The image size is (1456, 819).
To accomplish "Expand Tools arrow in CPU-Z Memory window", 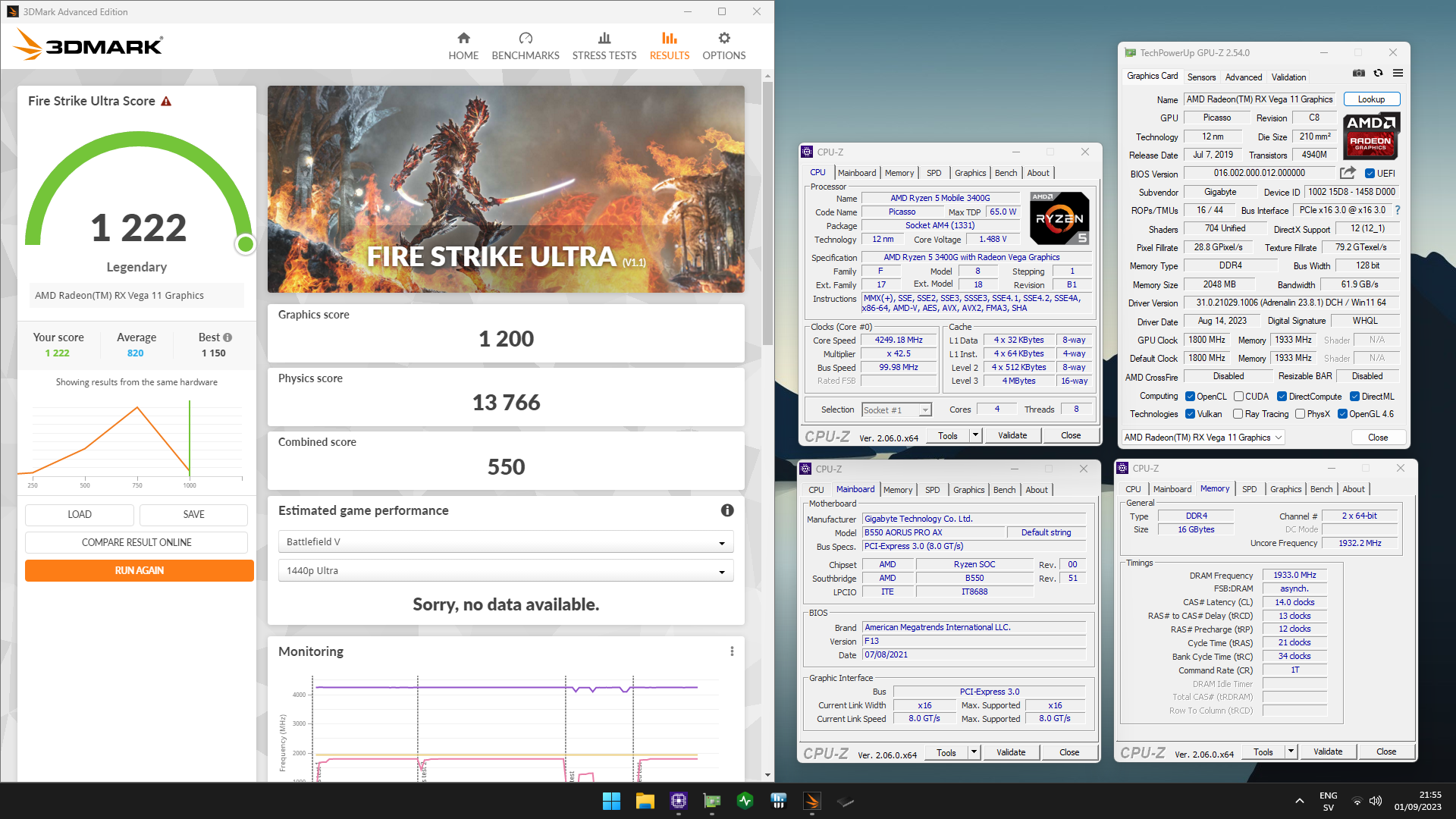I will tap(1291, 752).
